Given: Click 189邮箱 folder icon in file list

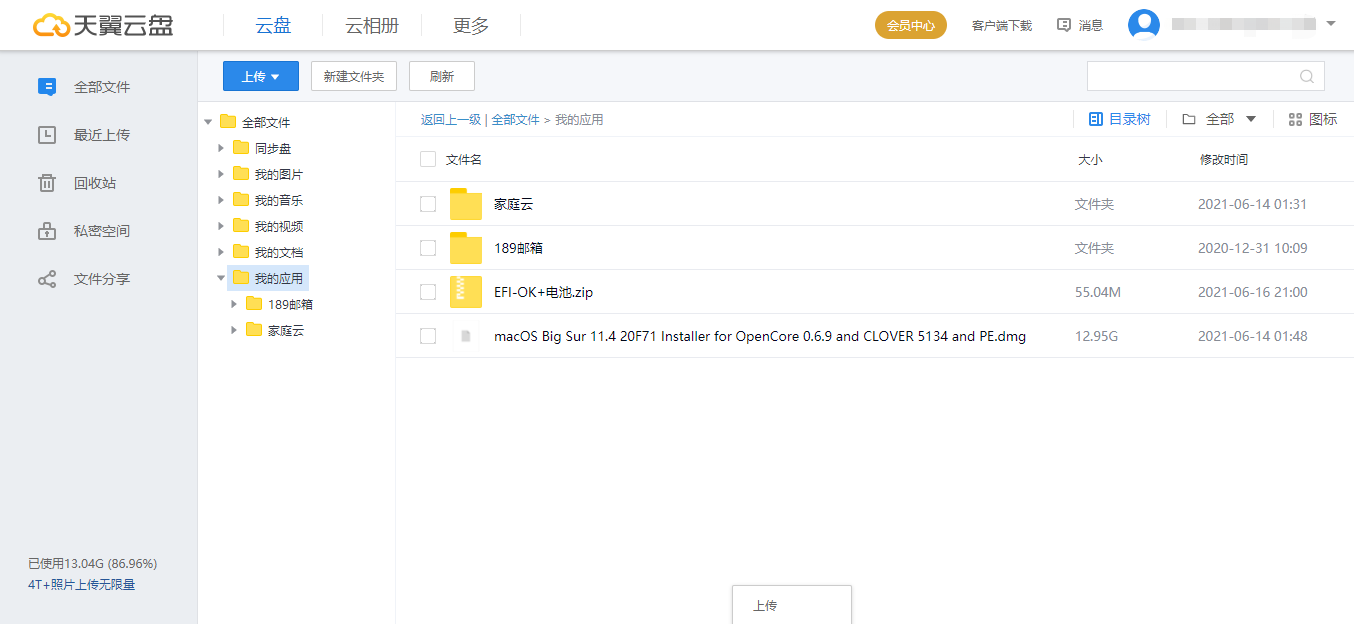Looking at the screenshot, I should [x=466, y=248].
